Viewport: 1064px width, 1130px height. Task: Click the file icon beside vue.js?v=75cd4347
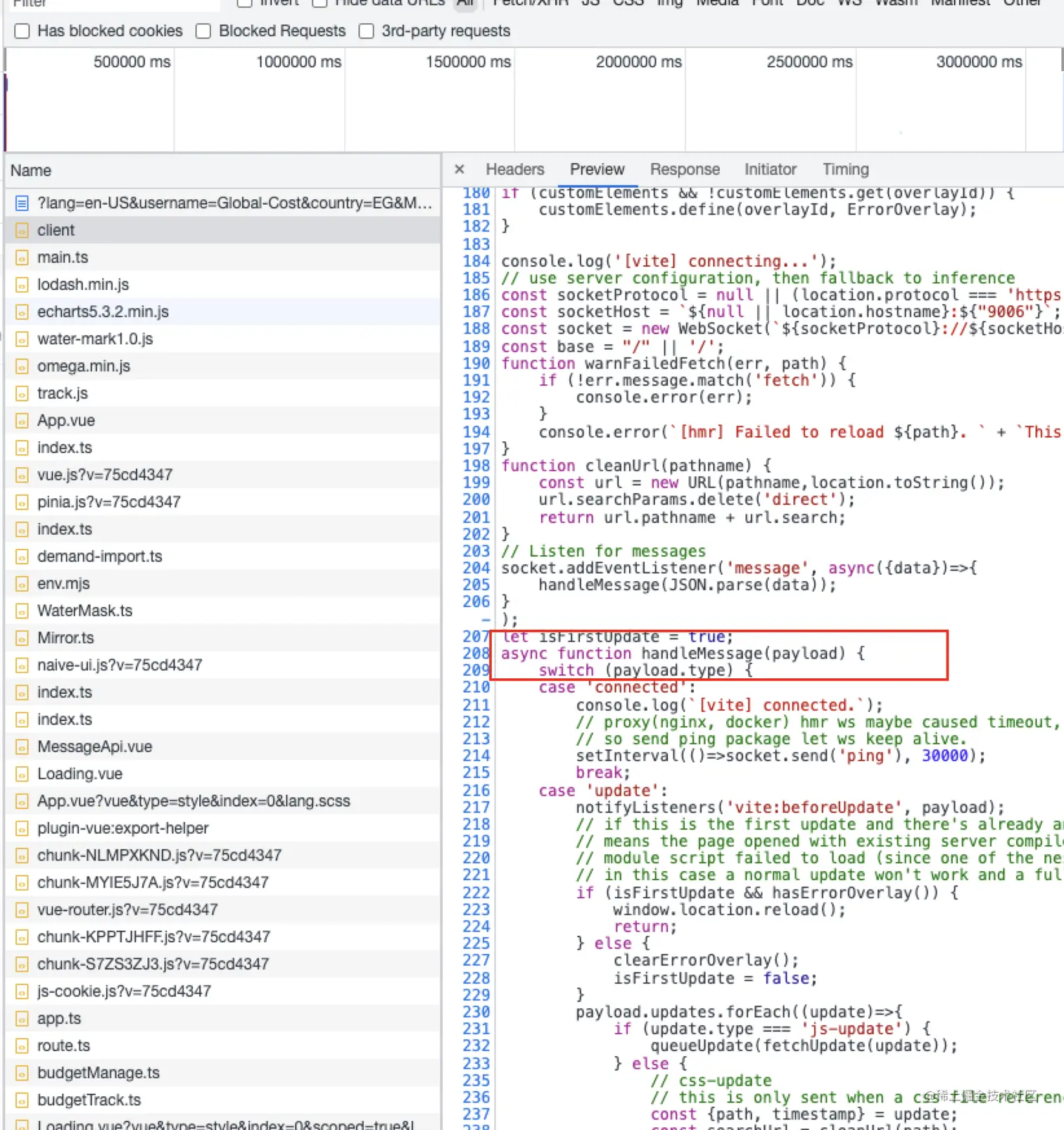[x=22, y=476]
